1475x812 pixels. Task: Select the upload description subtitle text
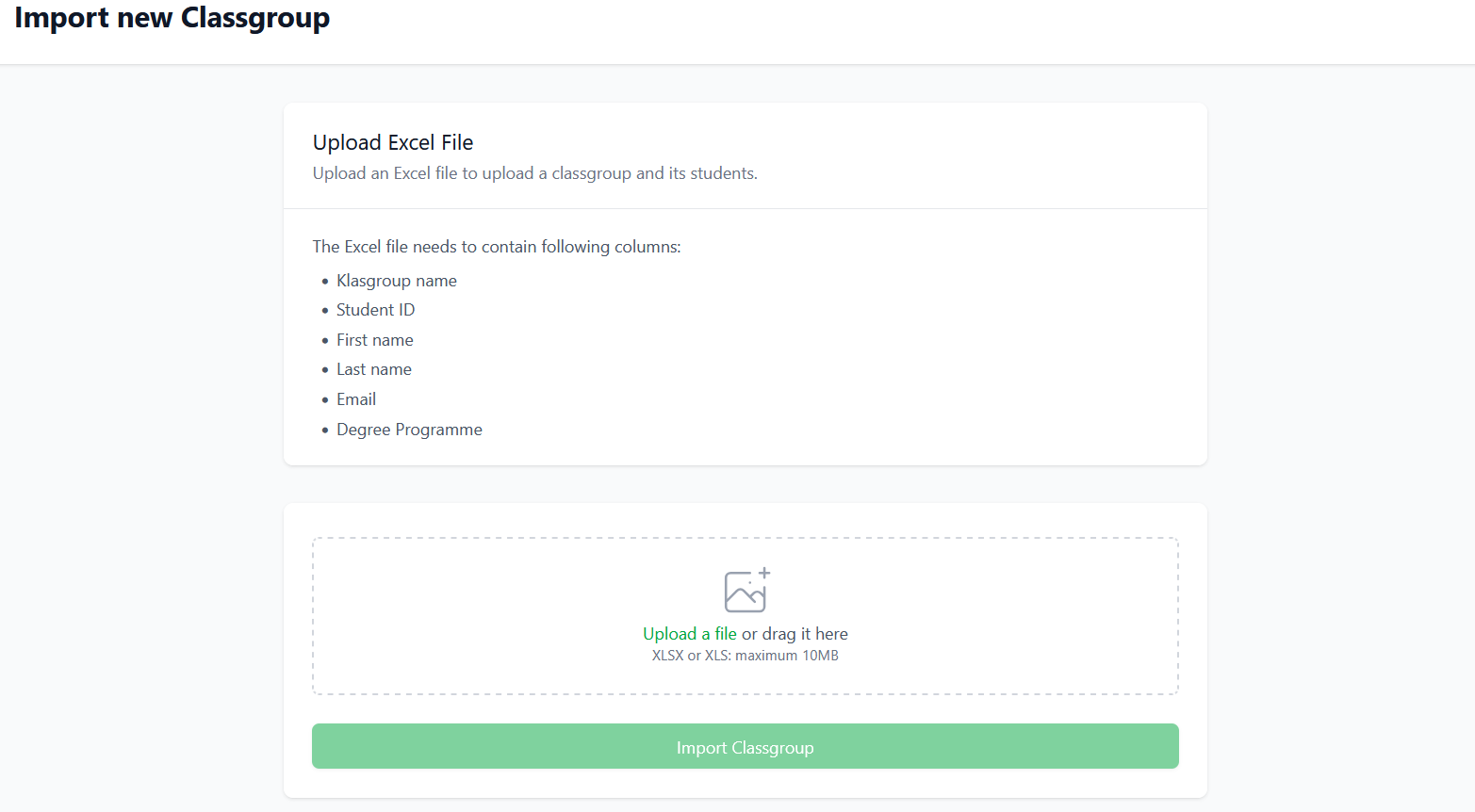(535, 173)
